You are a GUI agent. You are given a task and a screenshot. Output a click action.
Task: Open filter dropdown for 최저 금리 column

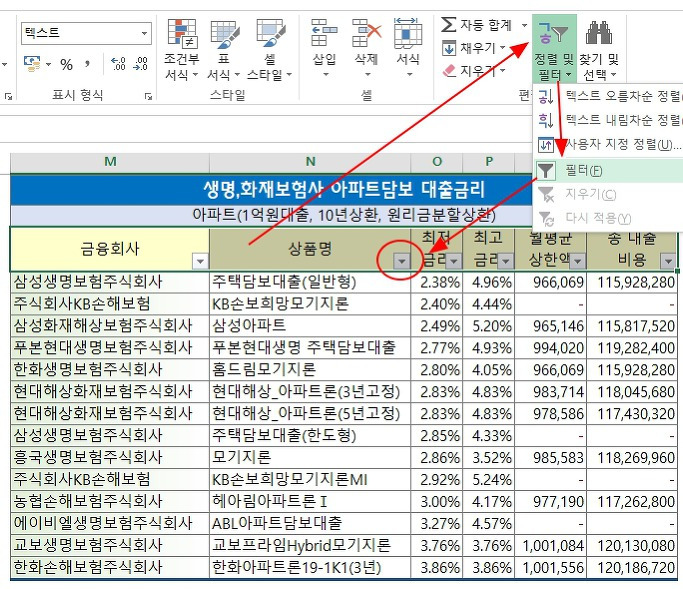[454, 261]
